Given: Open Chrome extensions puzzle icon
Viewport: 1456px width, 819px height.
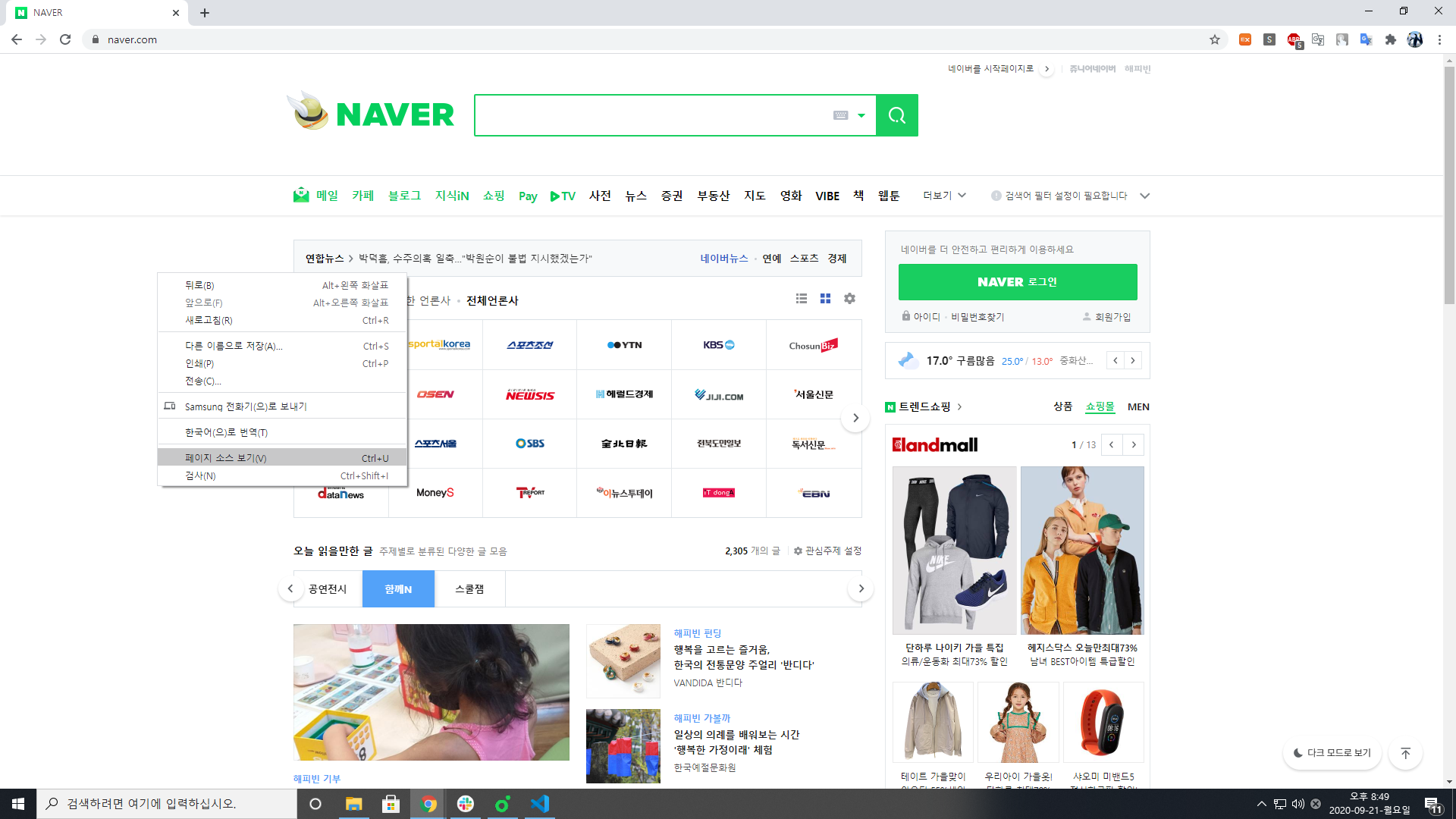Looking at the screenshot, I should coord(1390,39).
